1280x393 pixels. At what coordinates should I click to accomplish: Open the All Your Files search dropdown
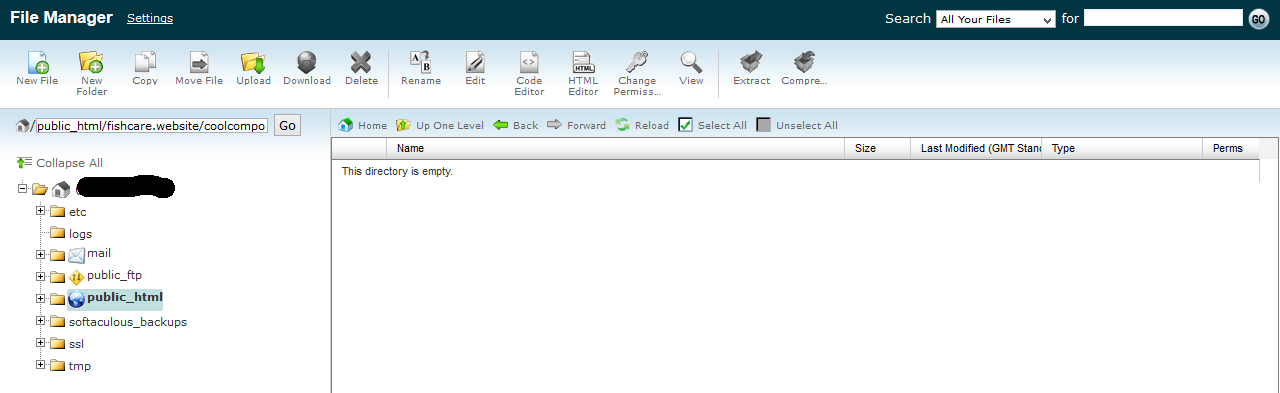point(996,19)
